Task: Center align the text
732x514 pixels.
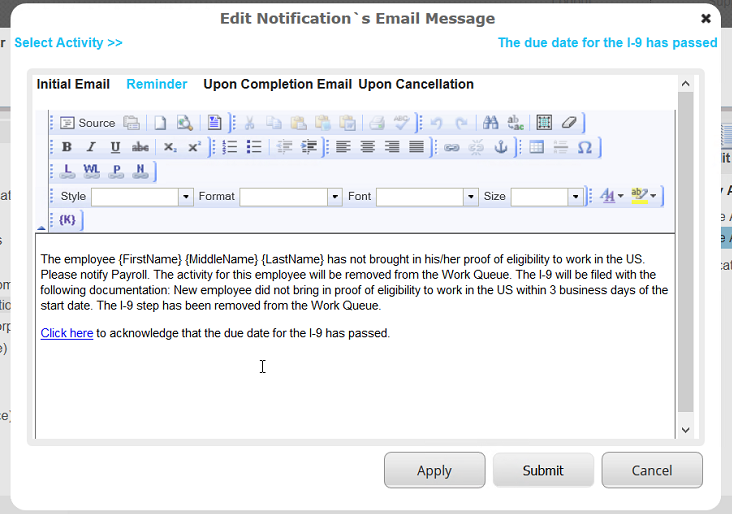Action: point(368,148)
